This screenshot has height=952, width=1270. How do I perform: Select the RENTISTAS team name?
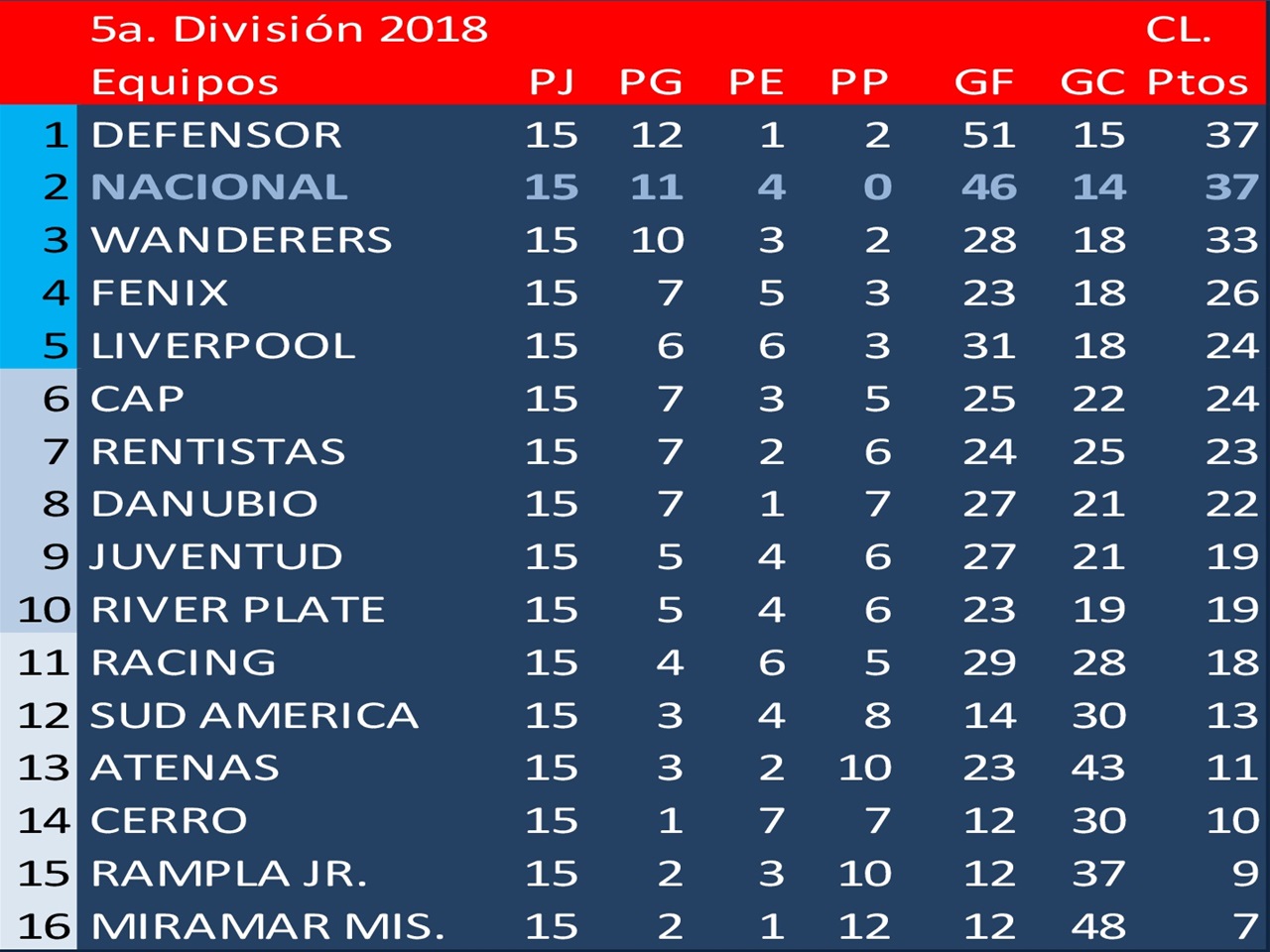(218, 452)
